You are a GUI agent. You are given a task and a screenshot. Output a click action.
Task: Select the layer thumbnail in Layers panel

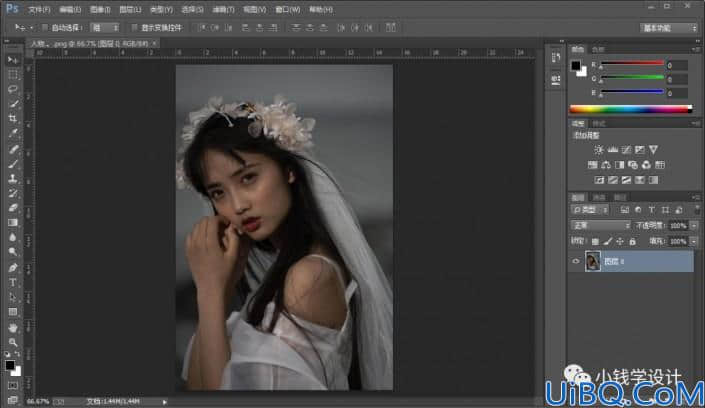click(593, 261)
